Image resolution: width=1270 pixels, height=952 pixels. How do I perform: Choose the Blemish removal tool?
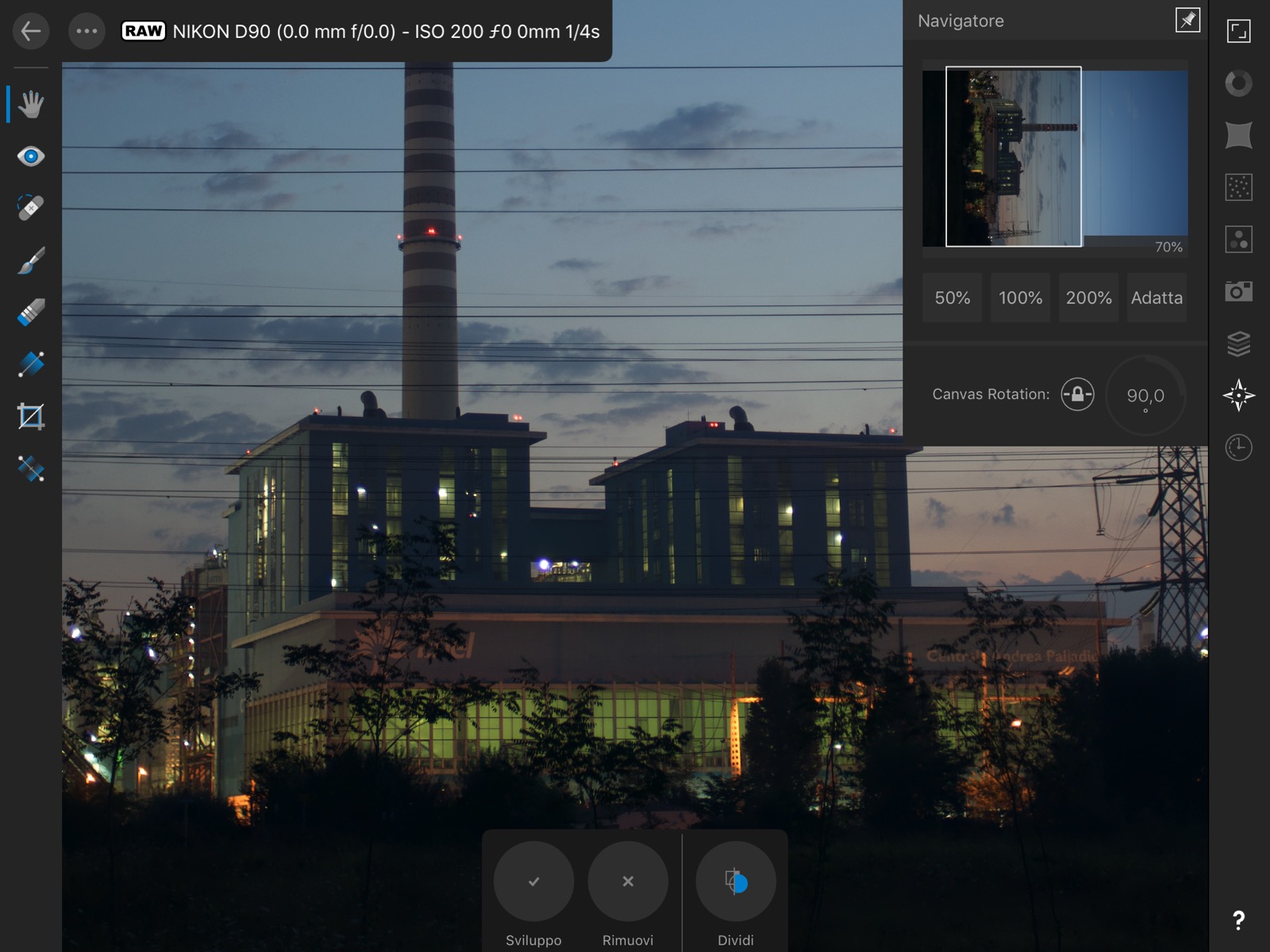pos(31,208)
